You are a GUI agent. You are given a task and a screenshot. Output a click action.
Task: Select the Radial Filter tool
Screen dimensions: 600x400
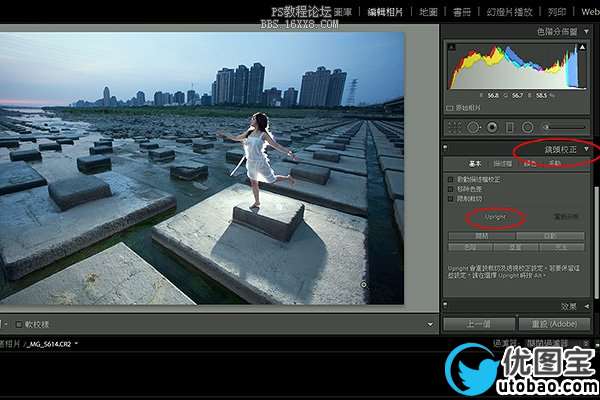coord(527,127)
